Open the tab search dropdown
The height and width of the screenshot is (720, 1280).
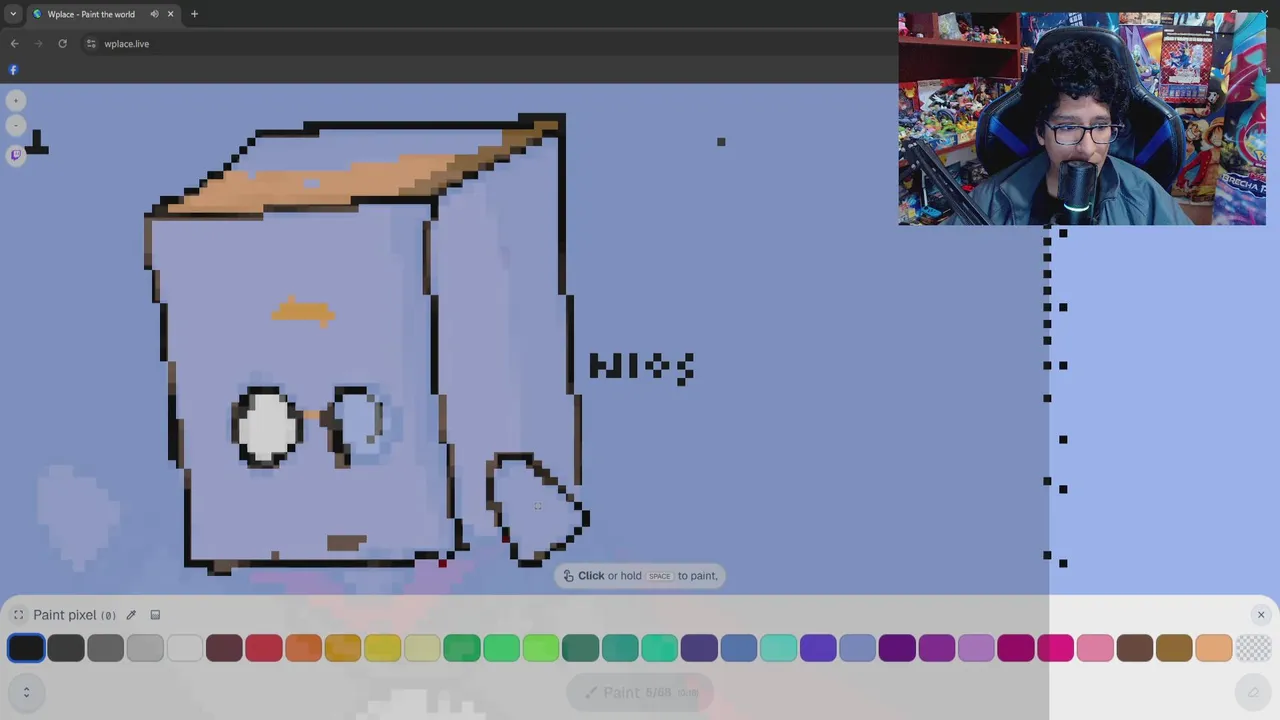pos(13,14)
